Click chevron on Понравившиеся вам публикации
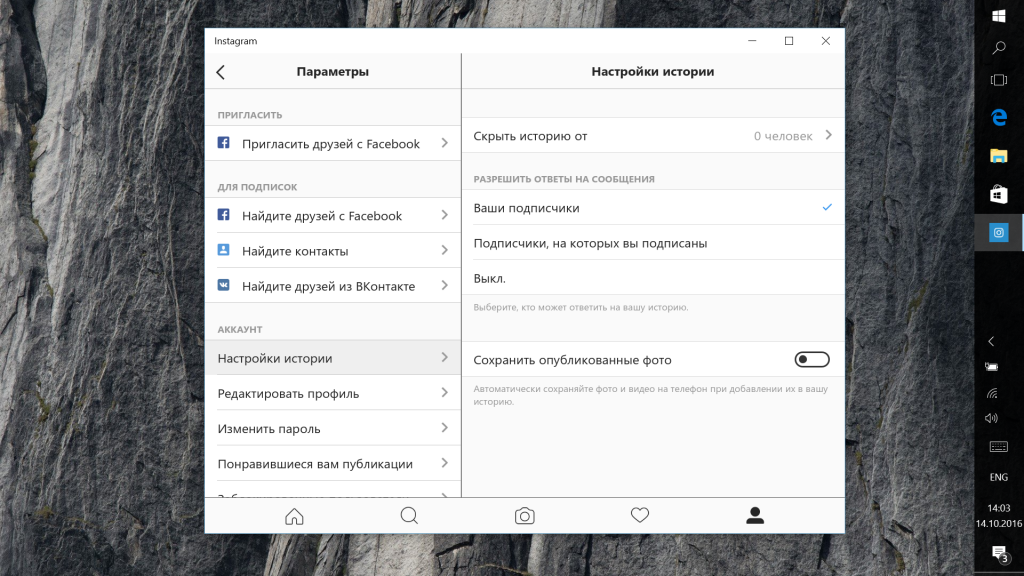1024x576 pixels. 445,463
